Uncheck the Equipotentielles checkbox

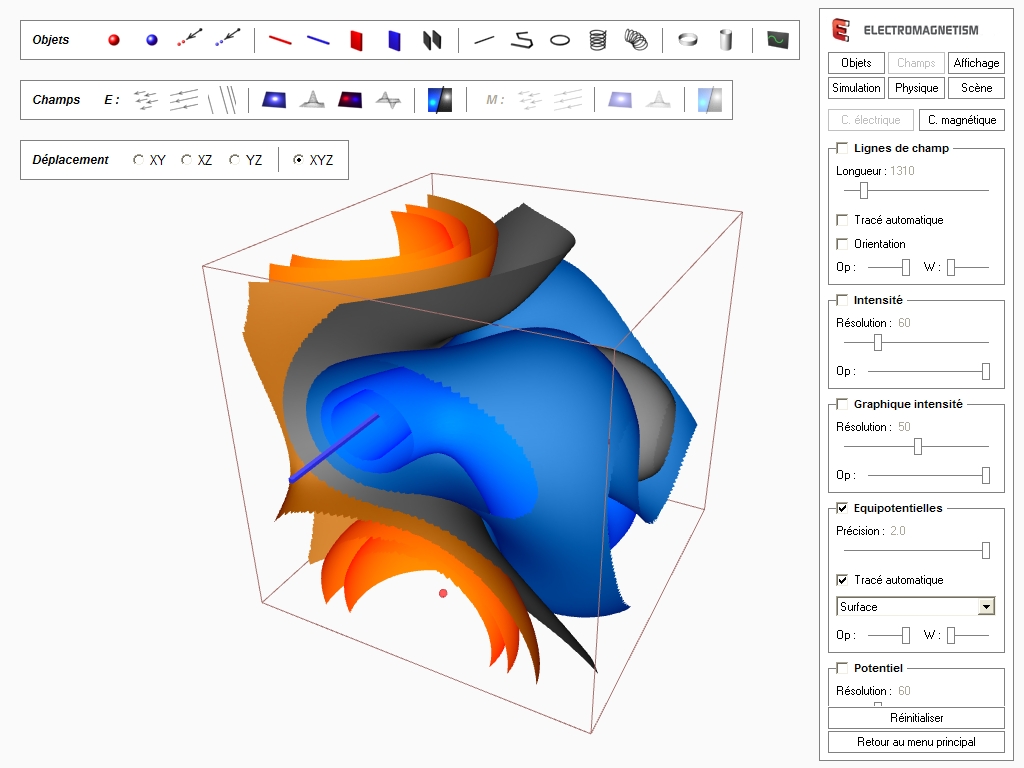point(842,508)
